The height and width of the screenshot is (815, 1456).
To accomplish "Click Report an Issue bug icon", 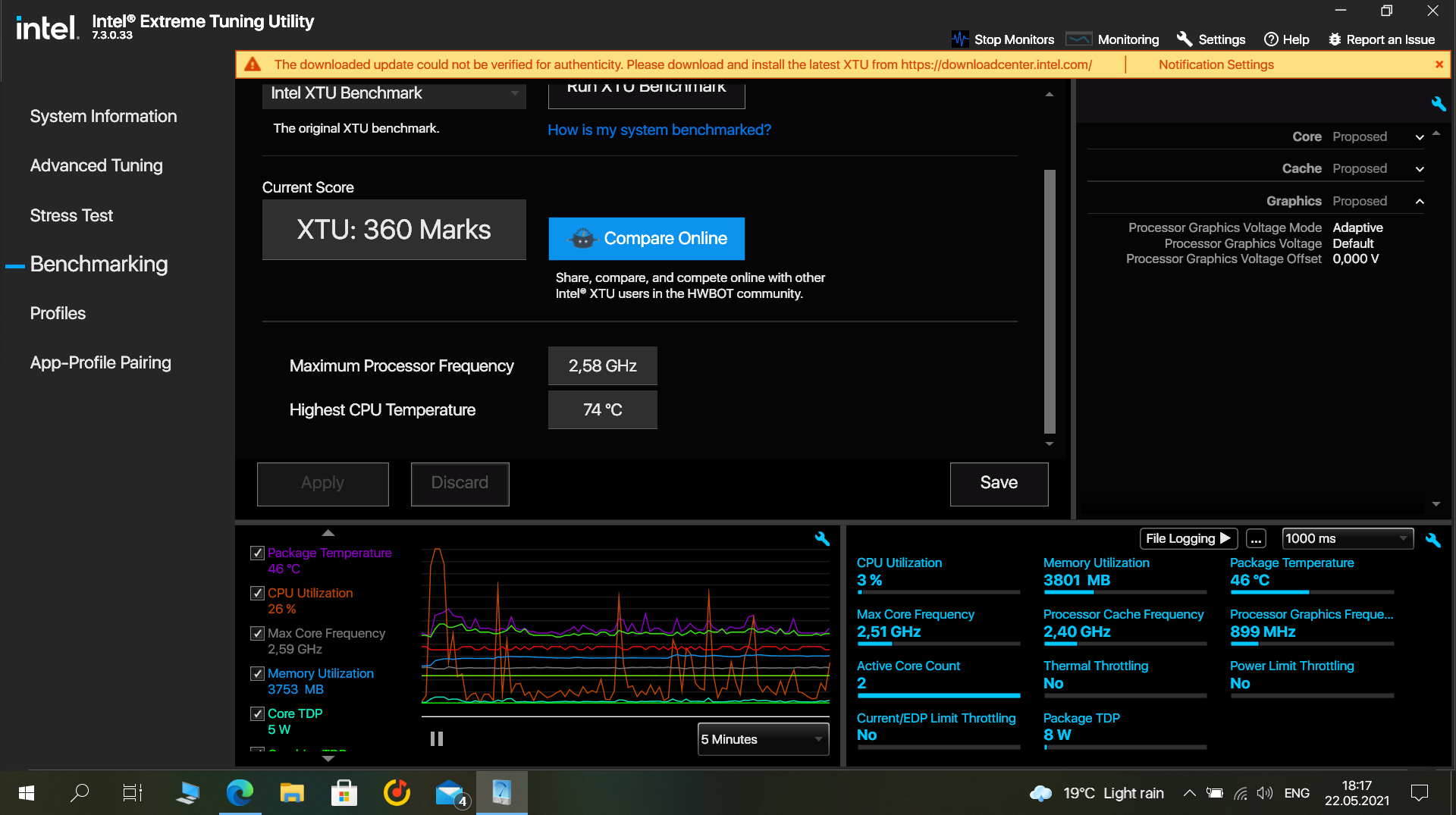I will click(1335, 39).
